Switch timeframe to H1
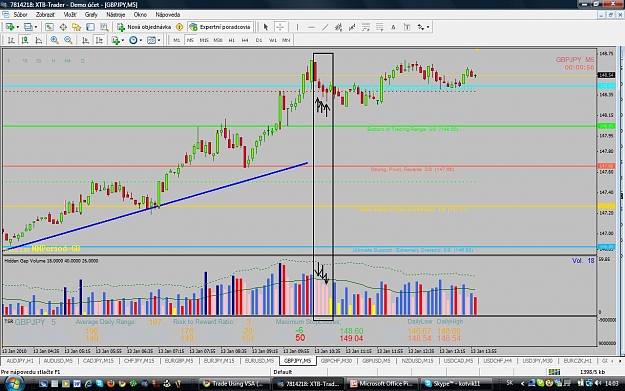The image size is (625, 391). tap(232, 40)
